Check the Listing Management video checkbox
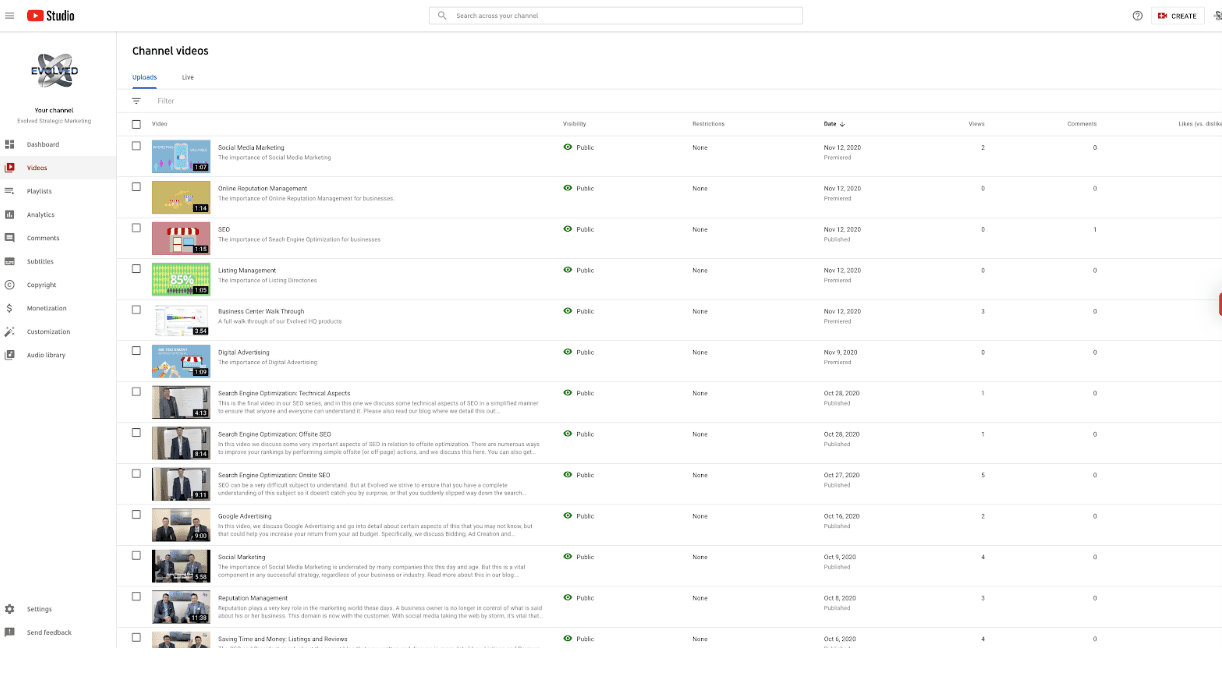This screenshot has height=694, width=1222. [136, 269]
